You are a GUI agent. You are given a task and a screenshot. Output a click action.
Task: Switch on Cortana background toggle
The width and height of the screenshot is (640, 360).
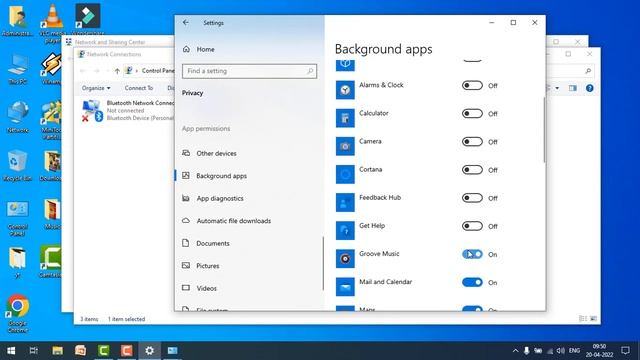pos(472,170)
